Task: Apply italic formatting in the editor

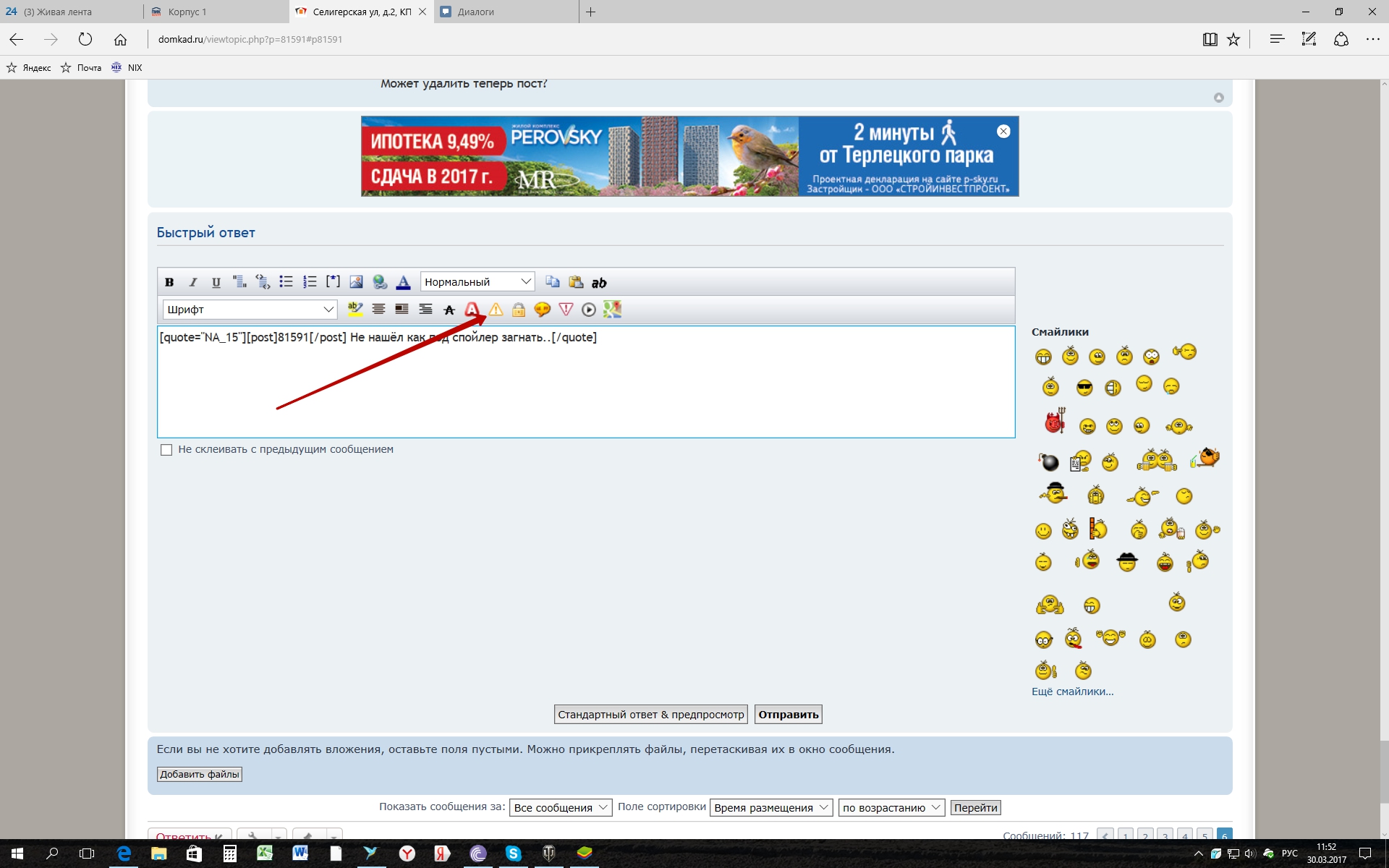Action: pyautogui.click(x=192, y=282)
